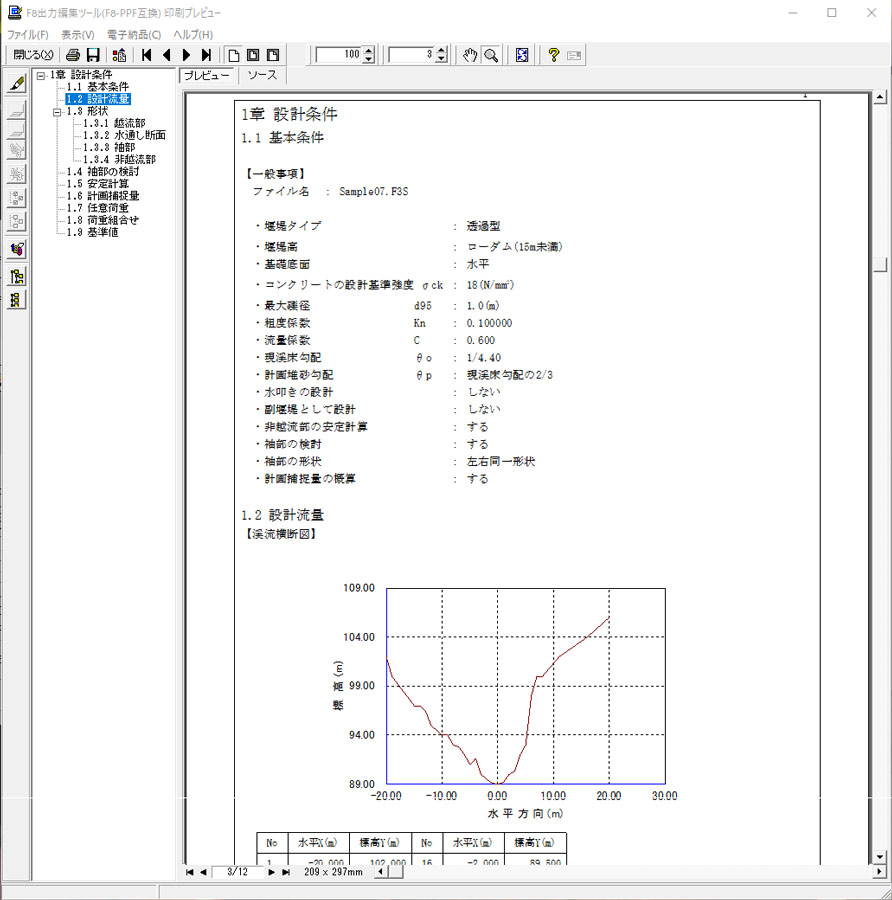Click the 閉じる(X) close preview button
This screenshot has height=900, width=892.
(33, 55)
